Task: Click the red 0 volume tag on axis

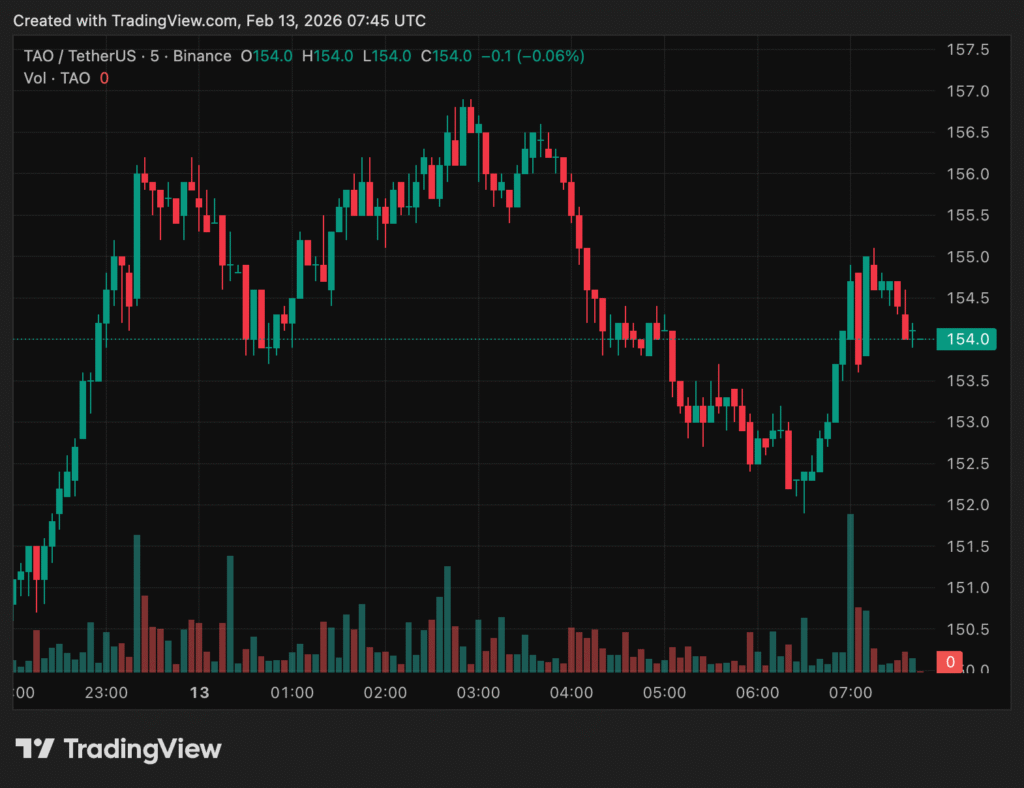Action: click(949, 662)
